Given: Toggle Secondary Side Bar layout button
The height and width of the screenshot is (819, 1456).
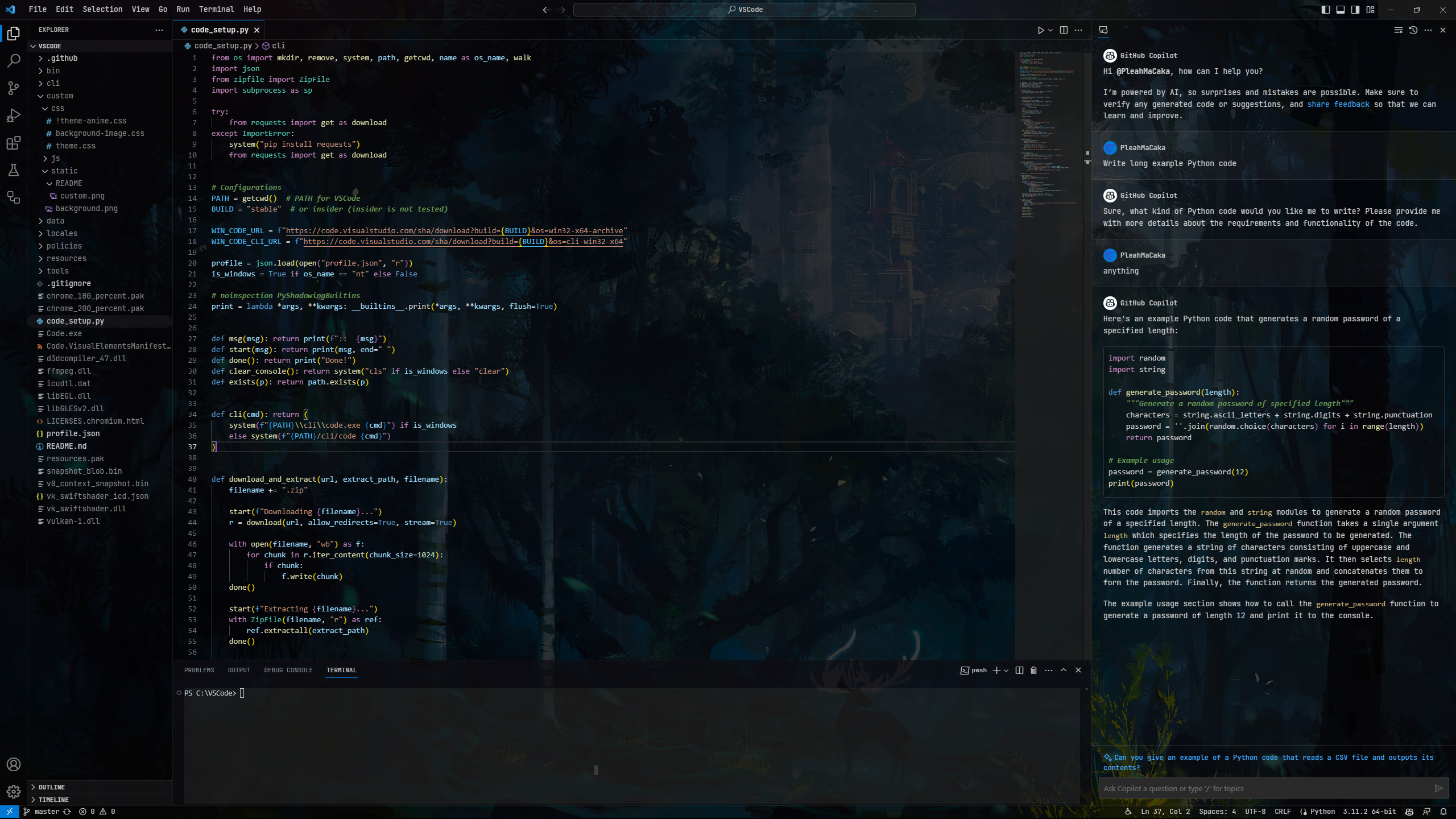Looking at the screenshot, I should pos(1355,10).
